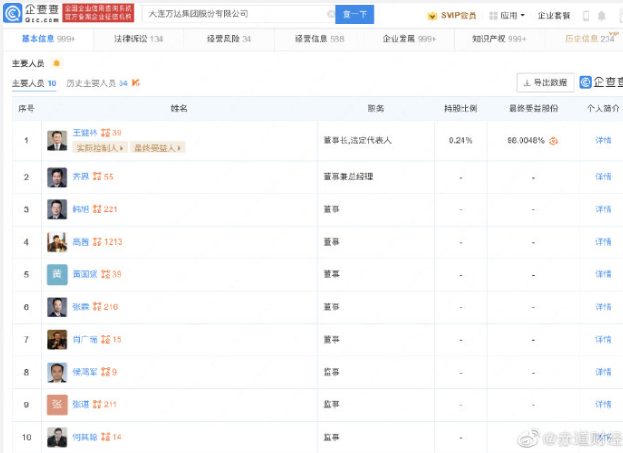The height and width of the screenshot is (453, 623).
Task: Open 王健林 name link
Action: 85,133
